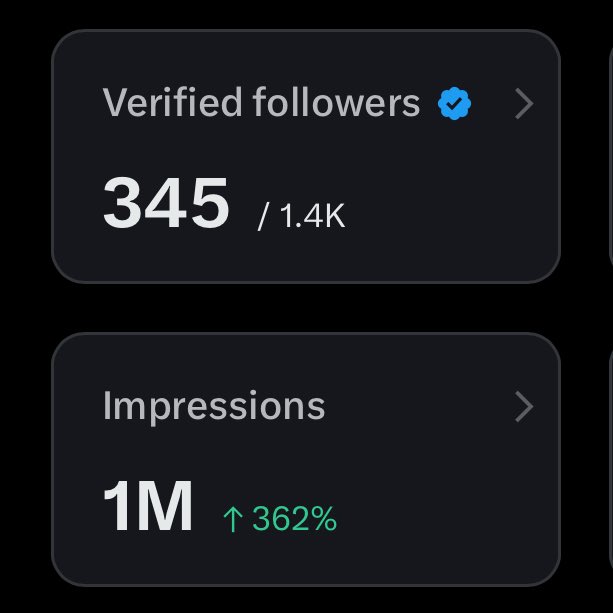This screenshot has width=613, height=613.
Task: Open the Impressions card
Action: click(306, 459)
